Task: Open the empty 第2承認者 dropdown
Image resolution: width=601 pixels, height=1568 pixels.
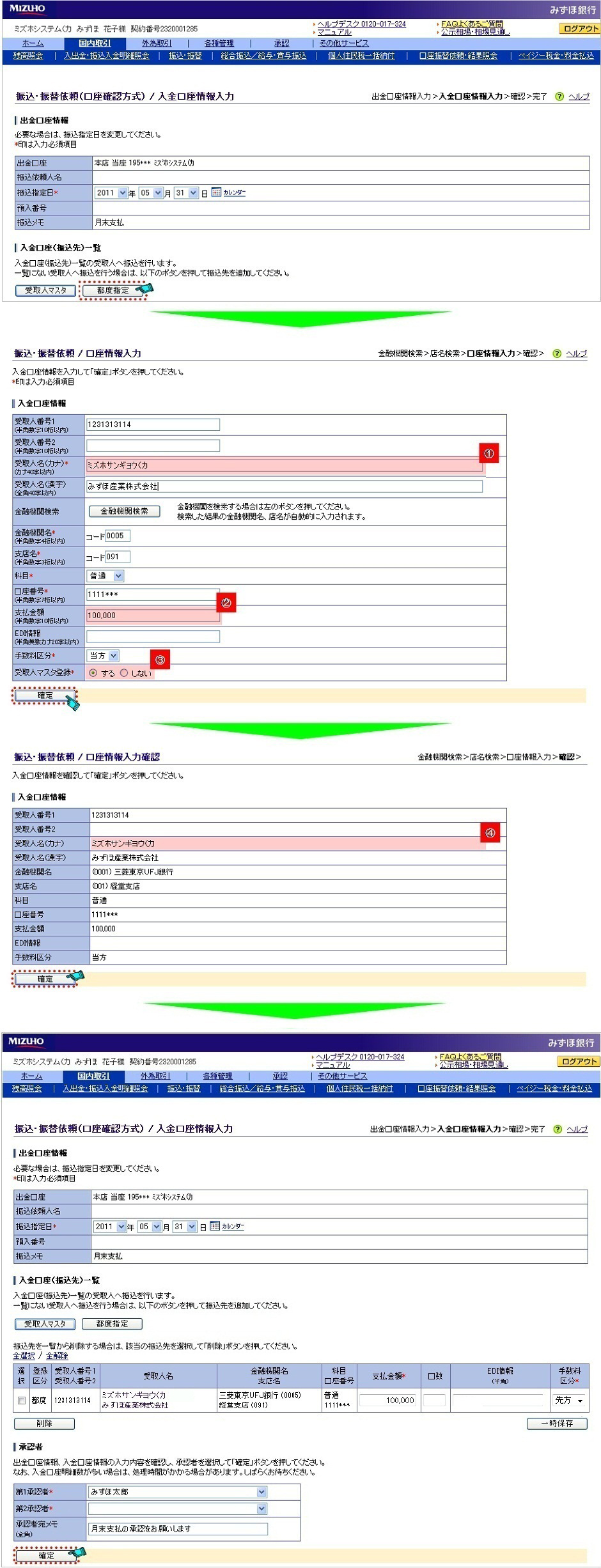Action: [177, 1508]
